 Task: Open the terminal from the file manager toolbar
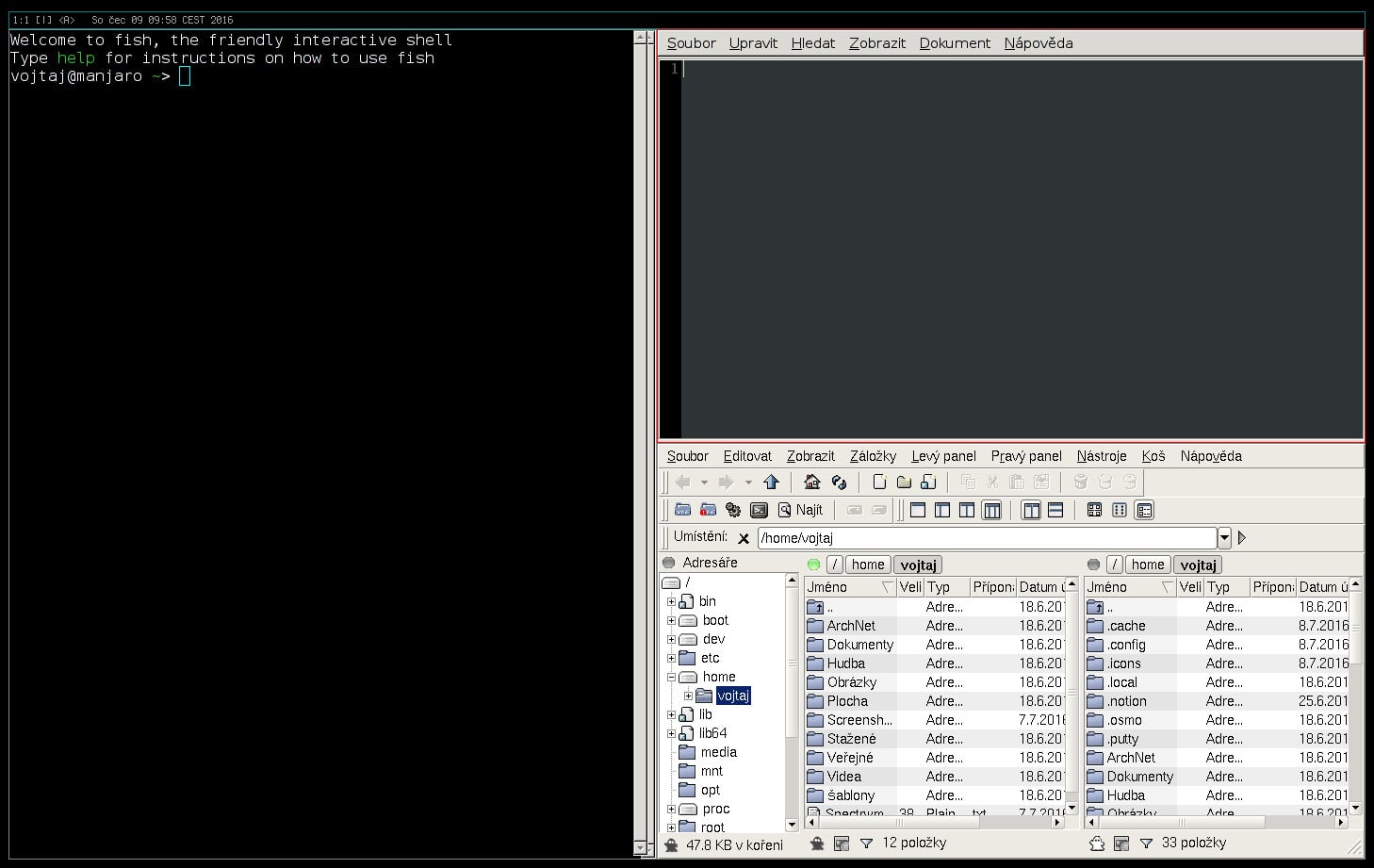tap(759, 511)
